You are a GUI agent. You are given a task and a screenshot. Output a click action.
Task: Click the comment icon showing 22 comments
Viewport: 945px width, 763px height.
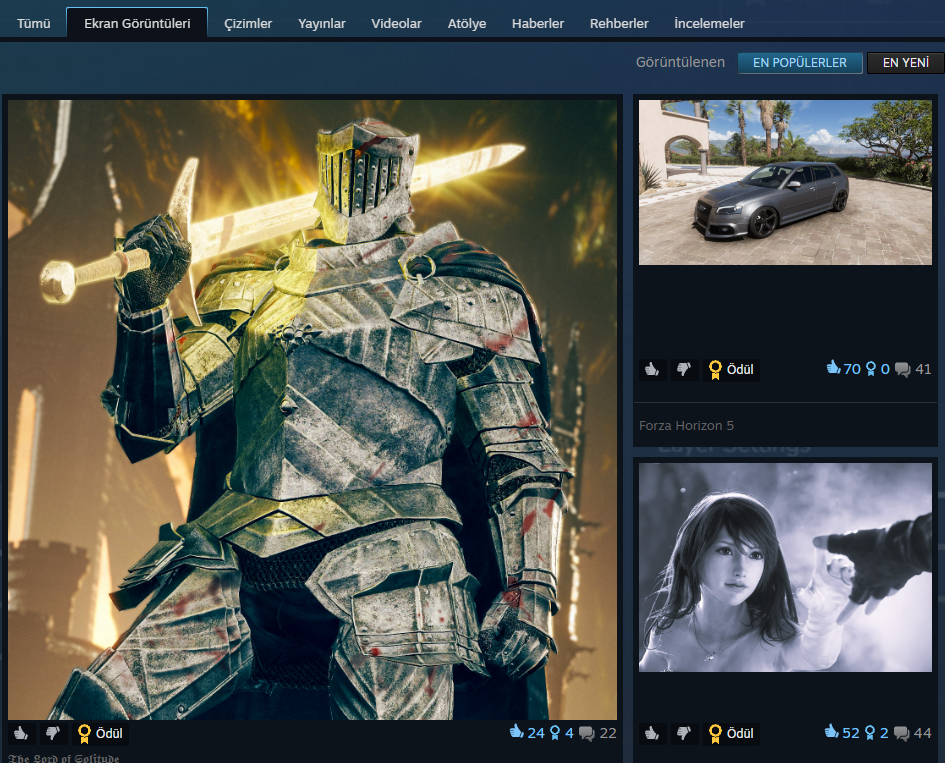pos(586,733)
